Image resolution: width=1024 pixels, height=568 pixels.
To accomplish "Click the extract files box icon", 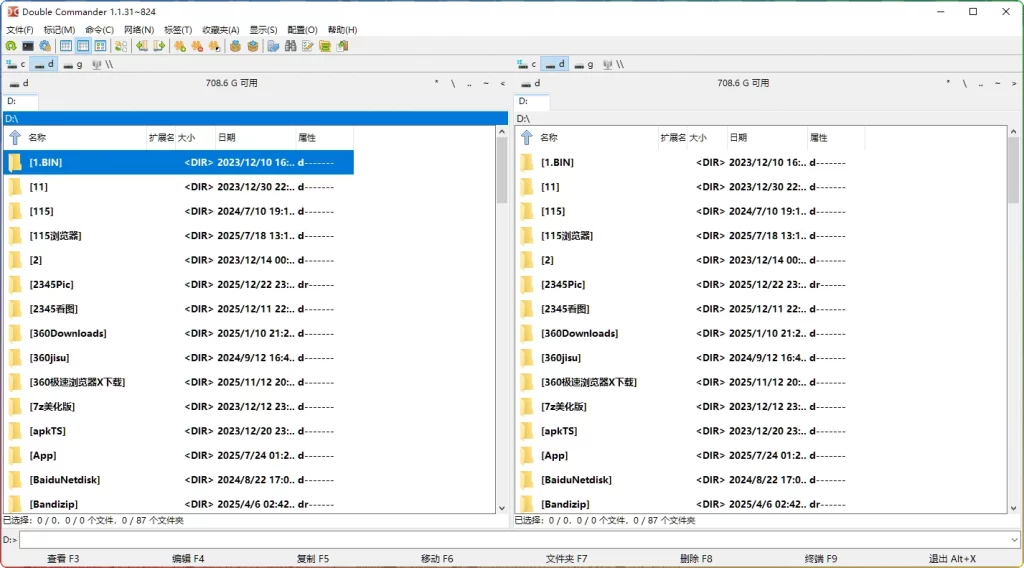I will [253, 46].
